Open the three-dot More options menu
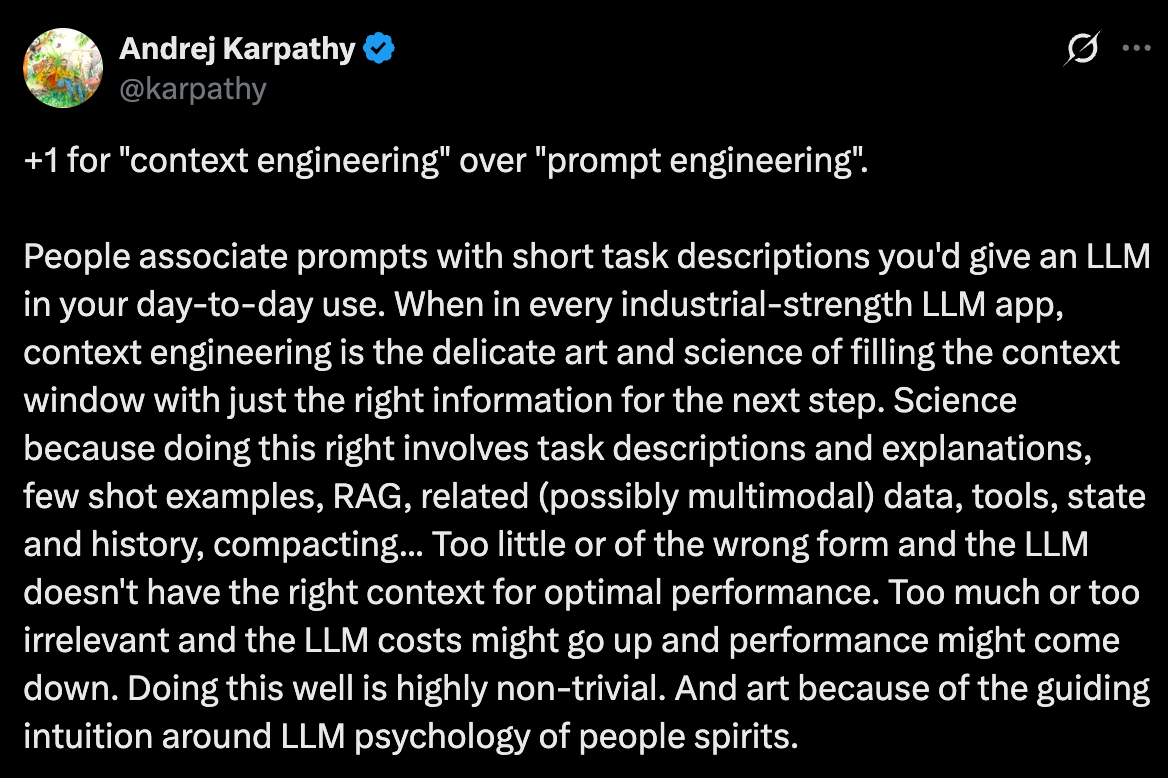The image size is (1168, 778). 1135,49
